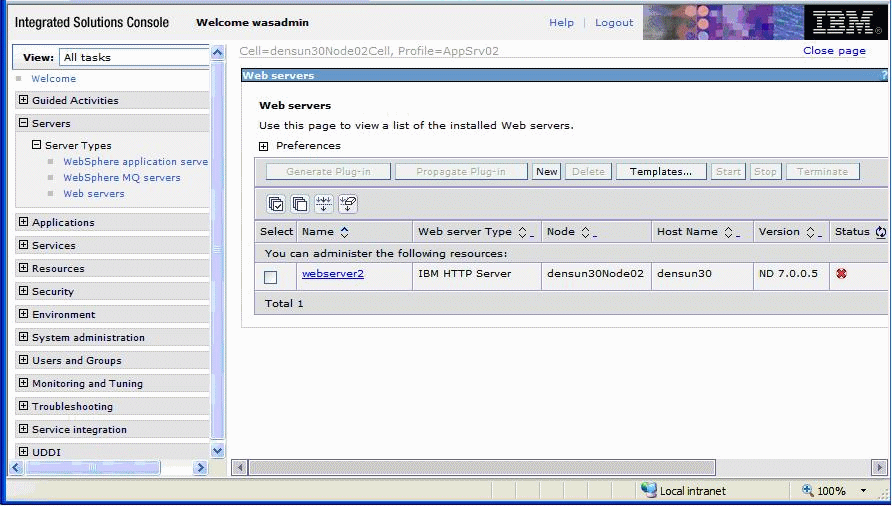Click the Help link in header
The image size is (892, 506).
click(x=561, y=22)
